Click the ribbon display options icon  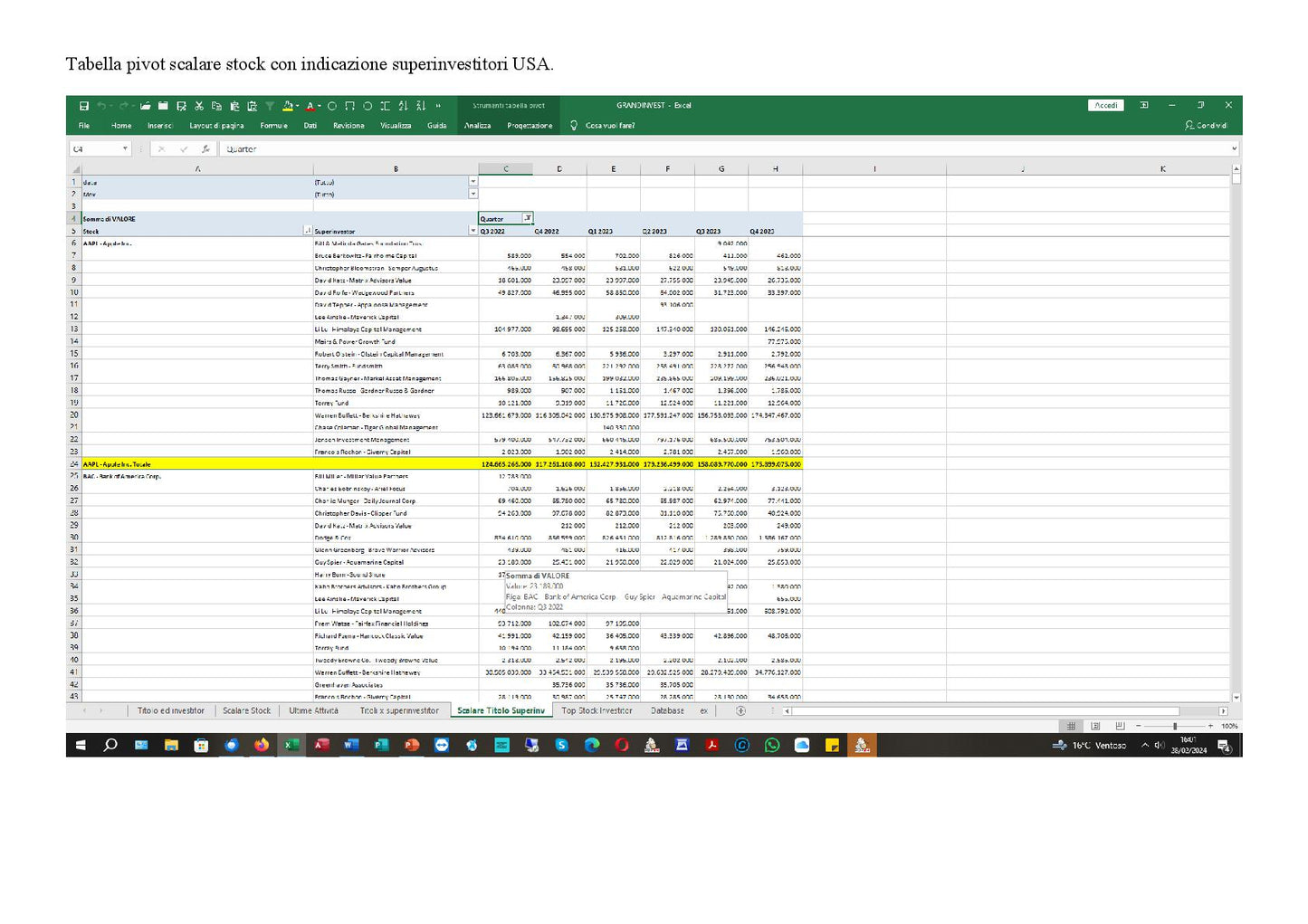coord(1144,105)
